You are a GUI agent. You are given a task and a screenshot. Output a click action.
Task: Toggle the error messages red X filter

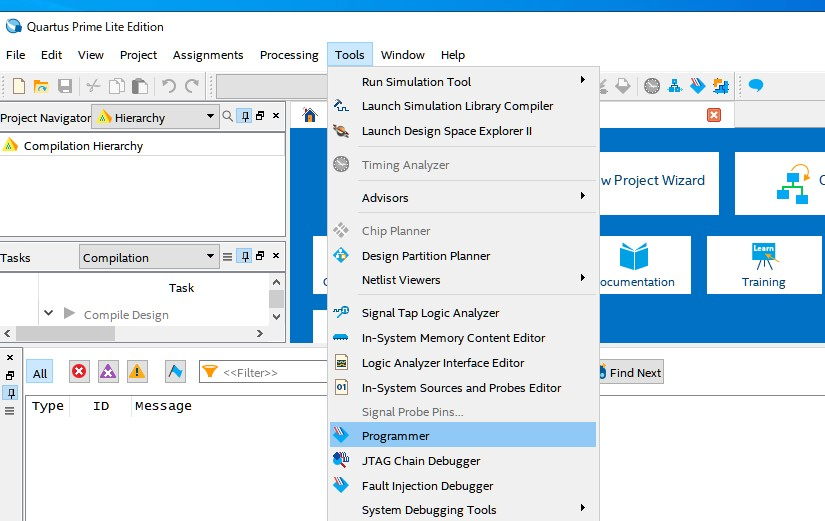coord(79,372)
